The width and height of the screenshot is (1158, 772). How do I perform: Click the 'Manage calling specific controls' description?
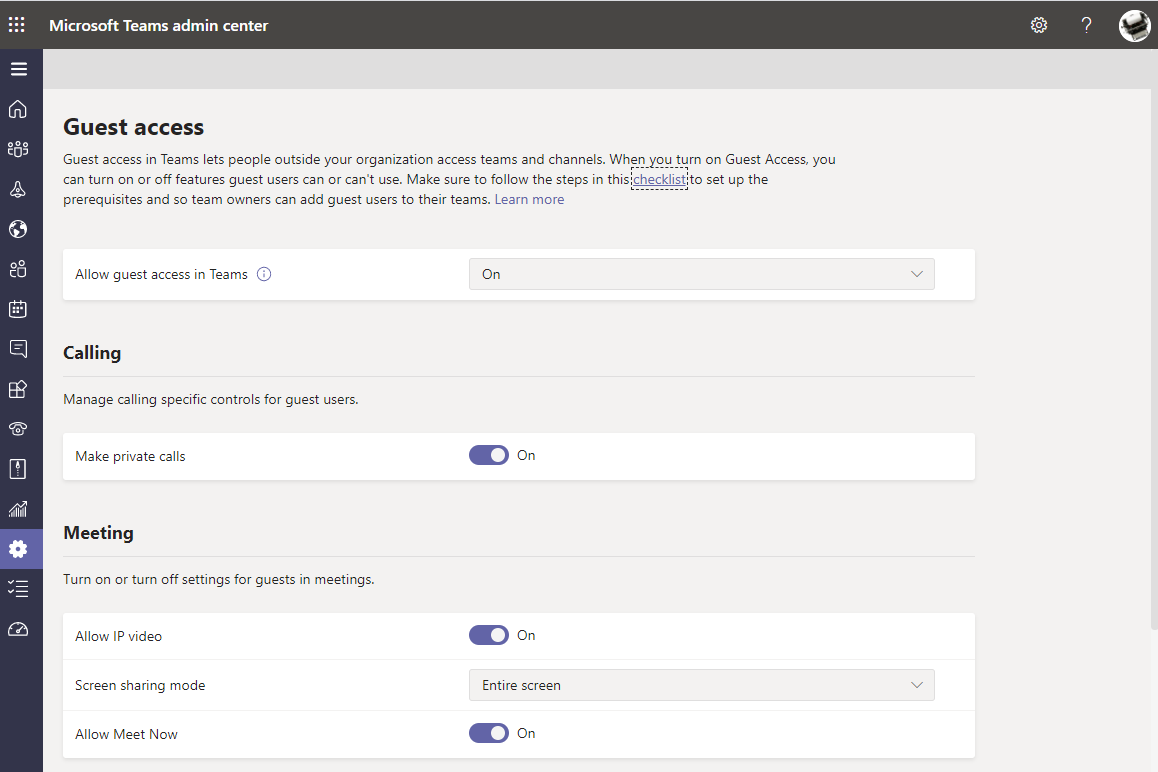pyautogui.click(x=210, y=400)
